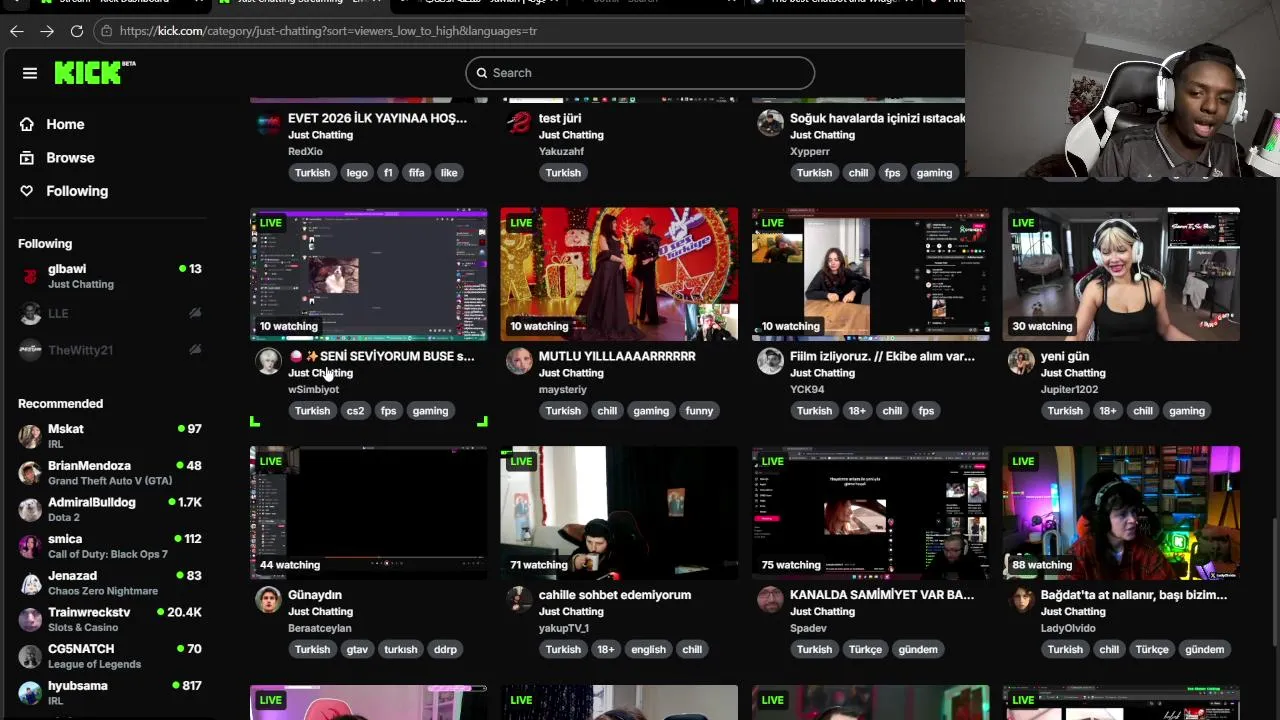Reload the page with refresh icon
This screenshot has height=720, width=1280.
(77, 31)
